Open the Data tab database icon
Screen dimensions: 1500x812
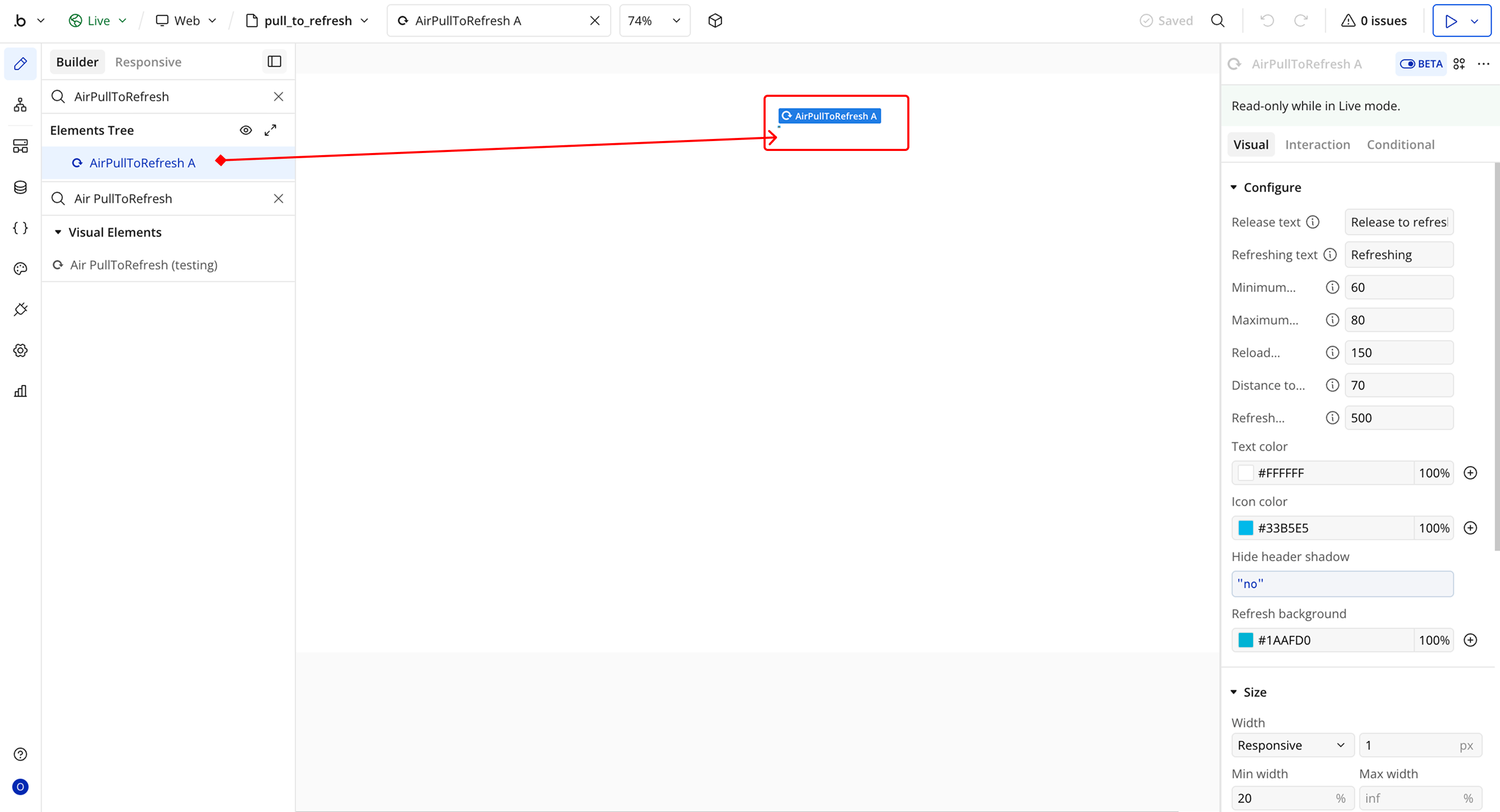point(20,187)
